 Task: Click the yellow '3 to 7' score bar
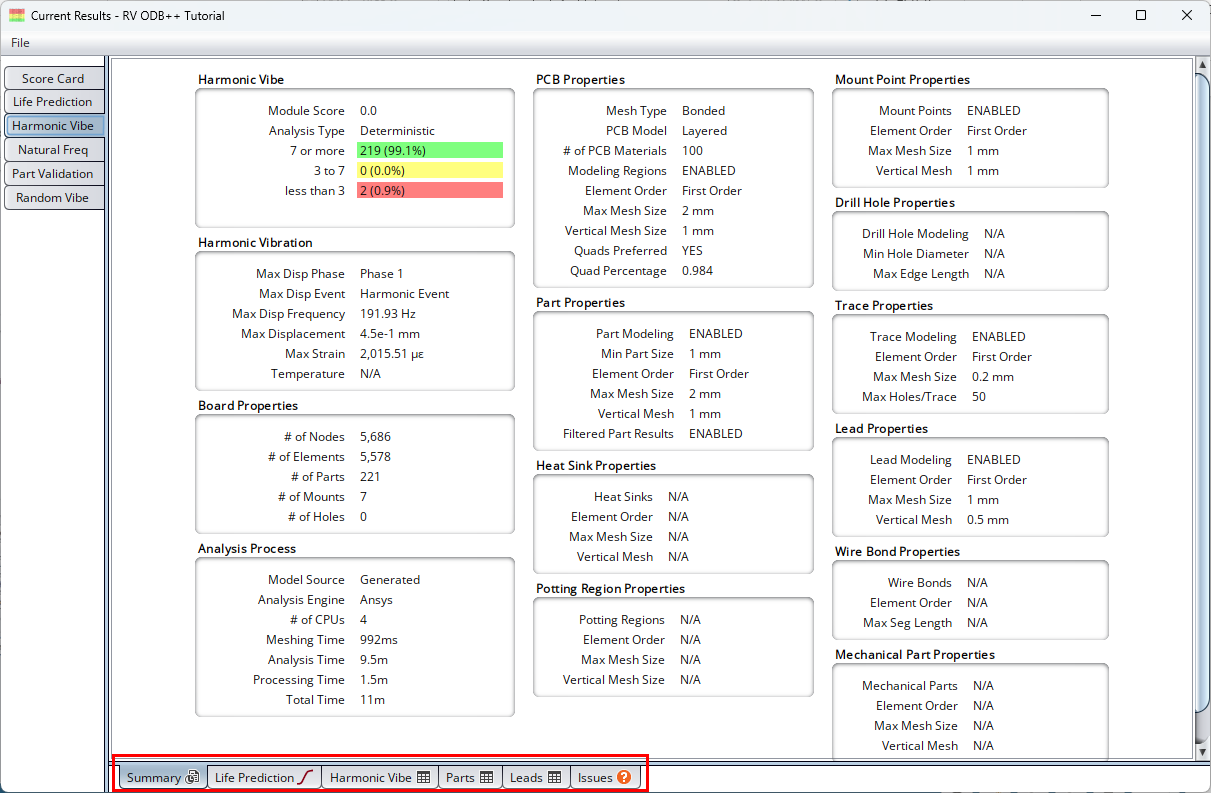pos(430,171)
